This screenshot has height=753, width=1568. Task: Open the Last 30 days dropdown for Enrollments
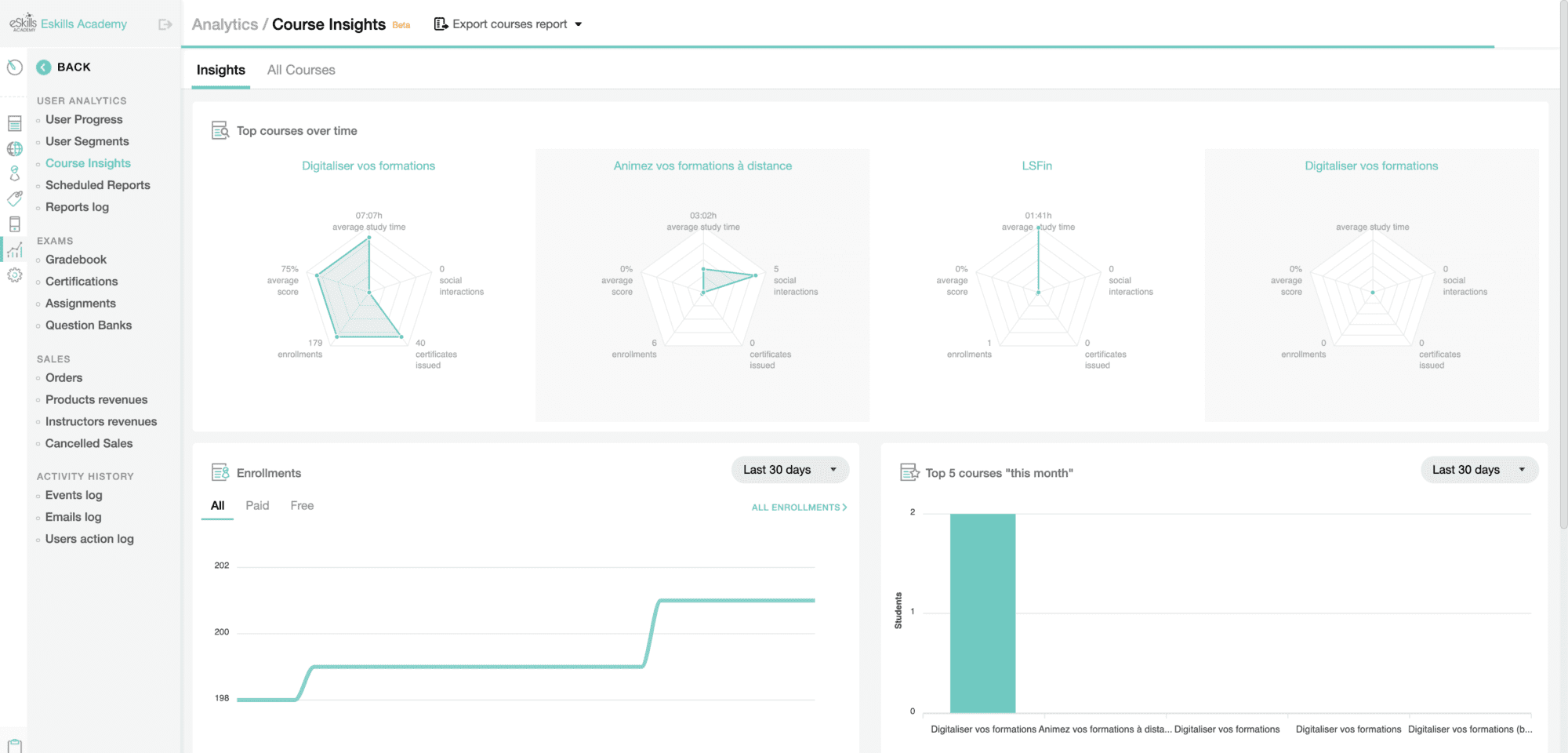click(x=789, y=469)
